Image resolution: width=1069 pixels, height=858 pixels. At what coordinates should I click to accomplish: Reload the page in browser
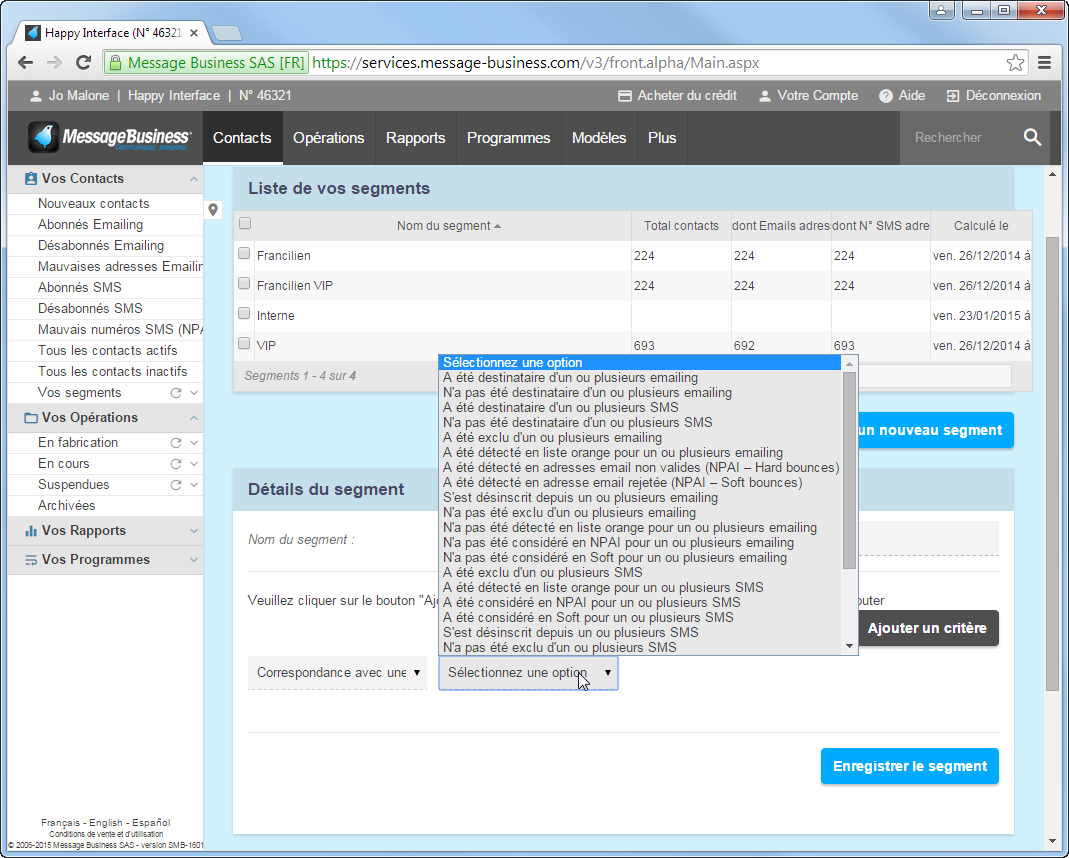(82, 63)
